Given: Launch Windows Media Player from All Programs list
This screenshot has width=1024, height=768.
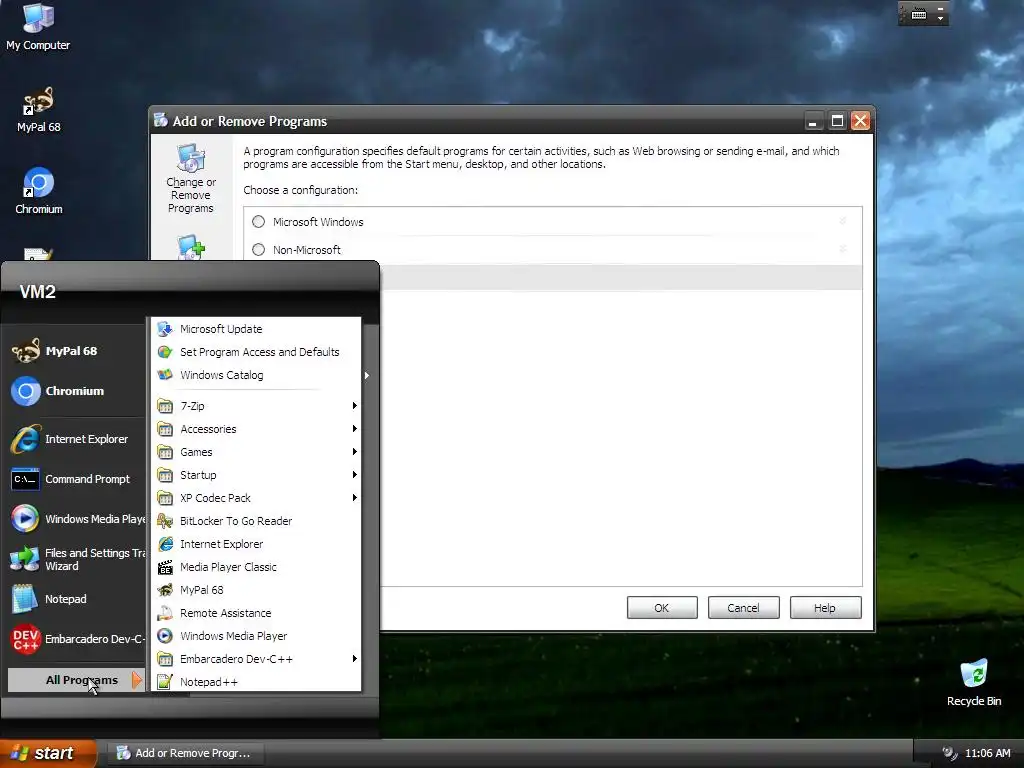Looking at the screenshot, I should click(x=256, y=636).
